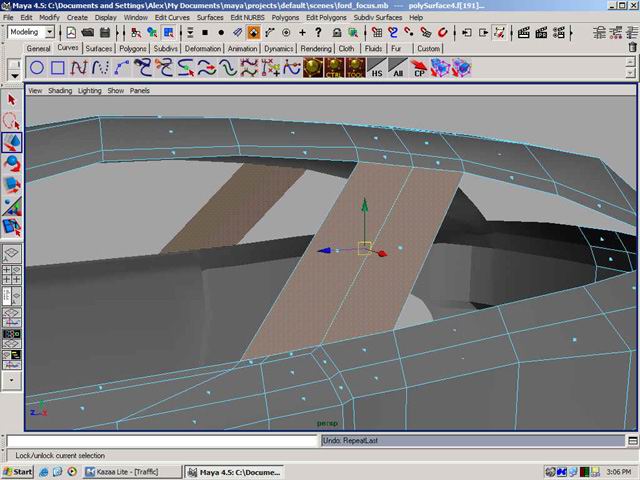
Task: Click the CP shelf button
Action: pyautogui.click(x=421, y=69)
